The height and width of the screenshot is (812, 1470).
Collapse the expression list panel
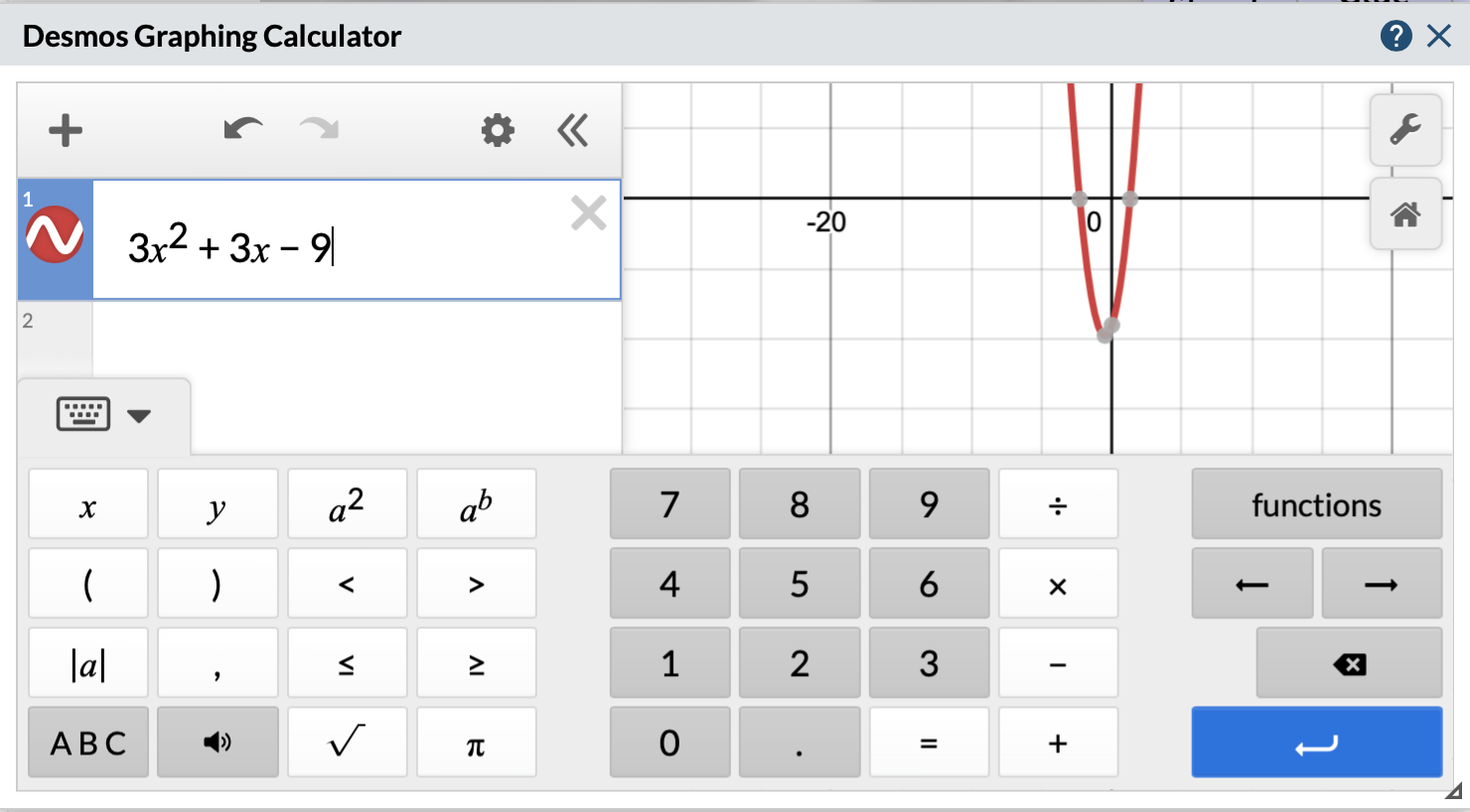(x=573, y=130)
